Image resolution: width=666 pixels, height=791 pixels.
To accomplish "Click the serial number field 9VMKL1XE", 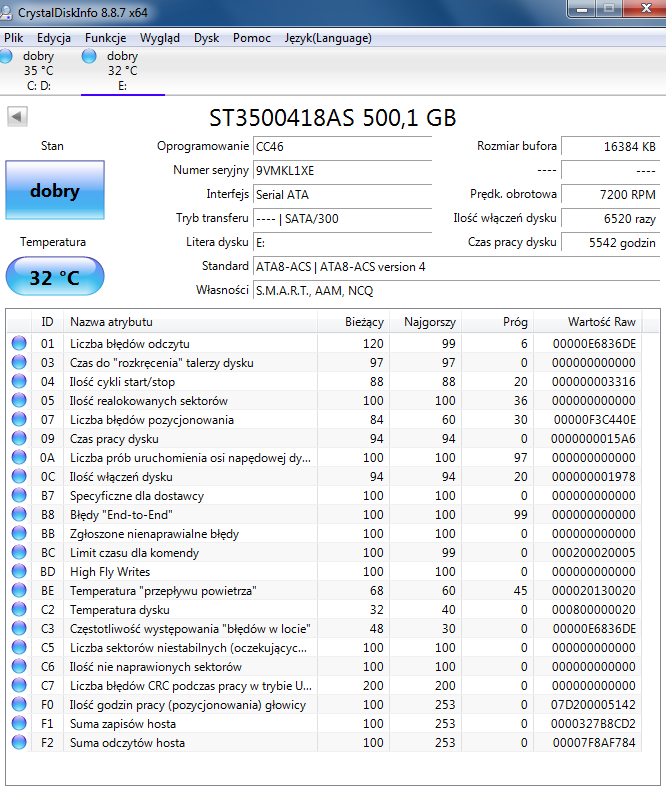I will (343, 171).
